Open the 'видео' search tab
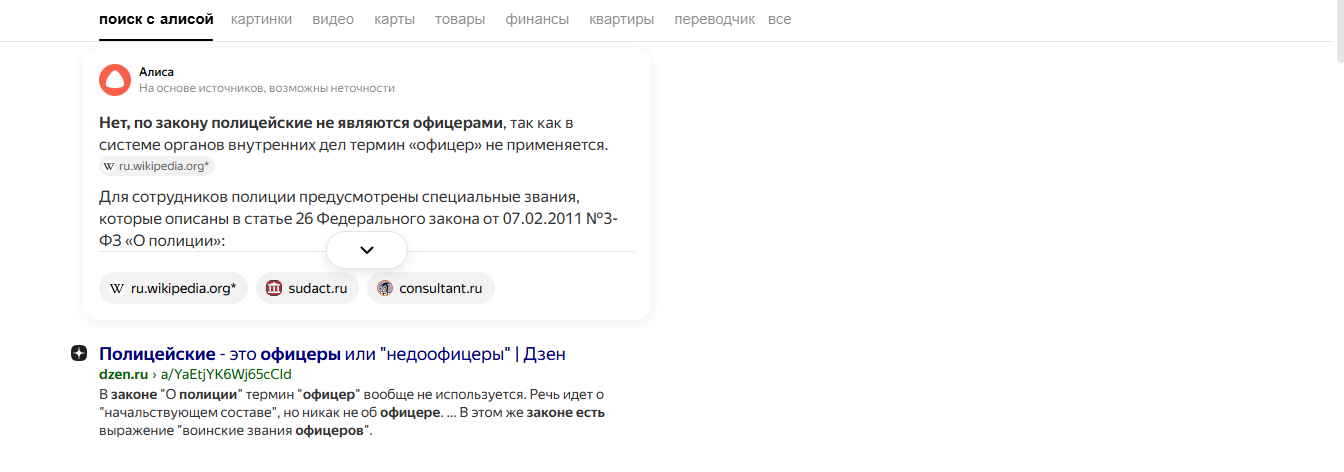Screen dimensions: 1344x472 pos(333,19)
